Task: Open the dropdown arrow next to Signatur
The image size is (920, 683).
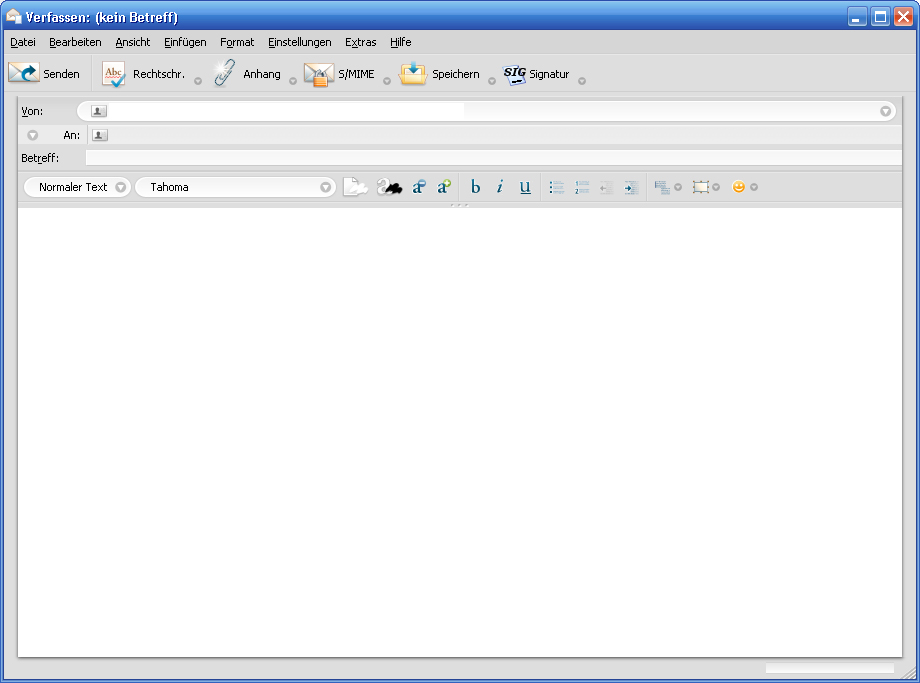Action: tap(582, 81)
